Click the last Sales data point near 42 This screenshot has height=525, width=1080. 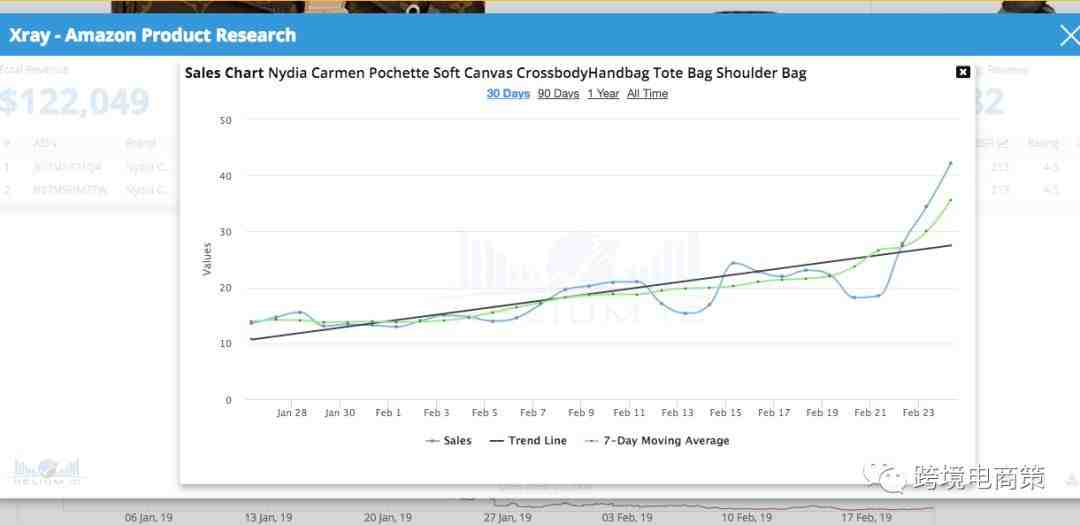tap(951, 163)
